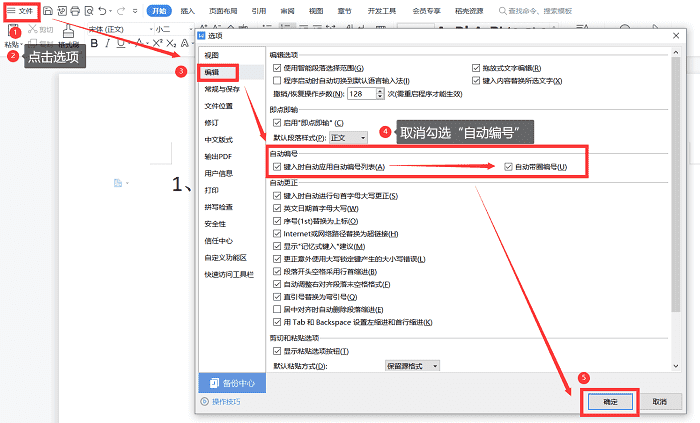The image size is (700, 423).
Task: Open 默认段落样式 dropdown showing 正文
Action: [348, 138]
